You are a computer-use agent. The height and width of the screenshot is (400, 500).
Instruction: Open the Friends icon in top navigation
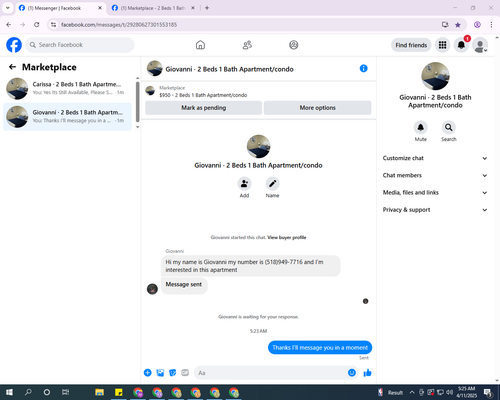tap(247, 45)
